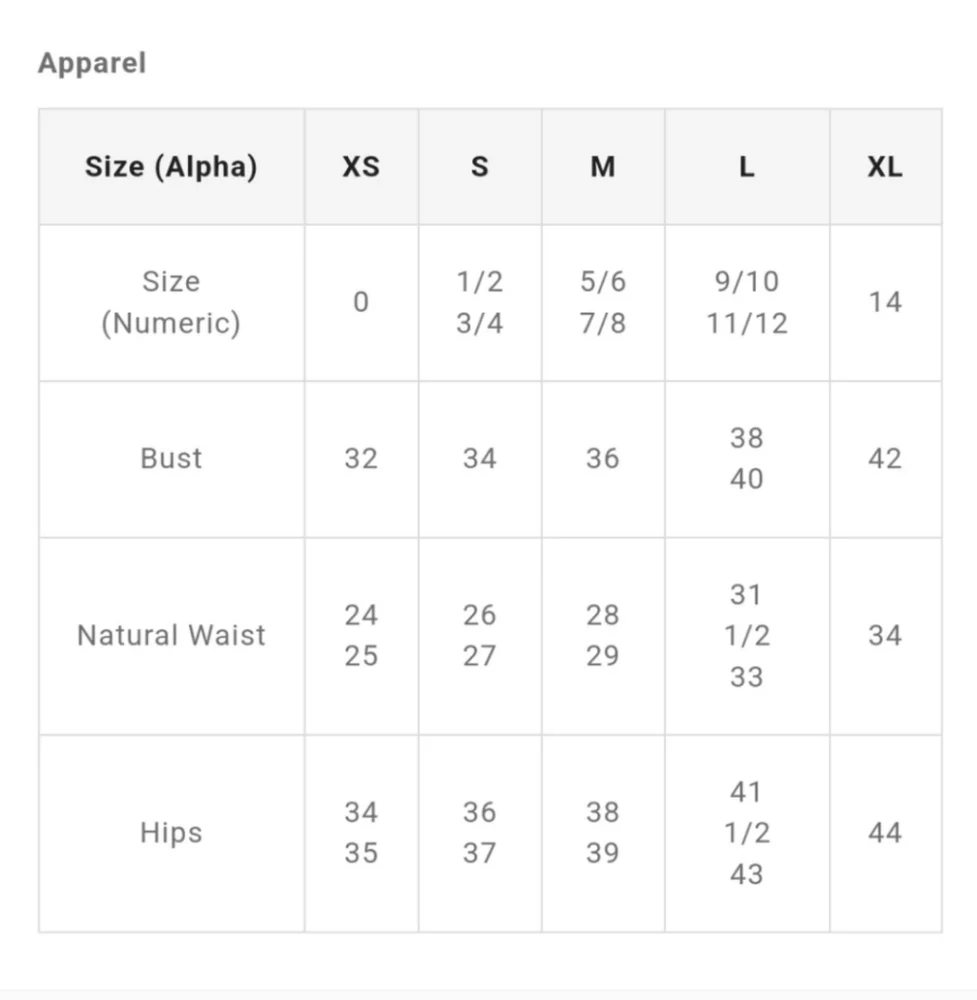Screen dimensions: 977x1000
Task: Click numeric size 0 in XS column
Action: point(361,302)
